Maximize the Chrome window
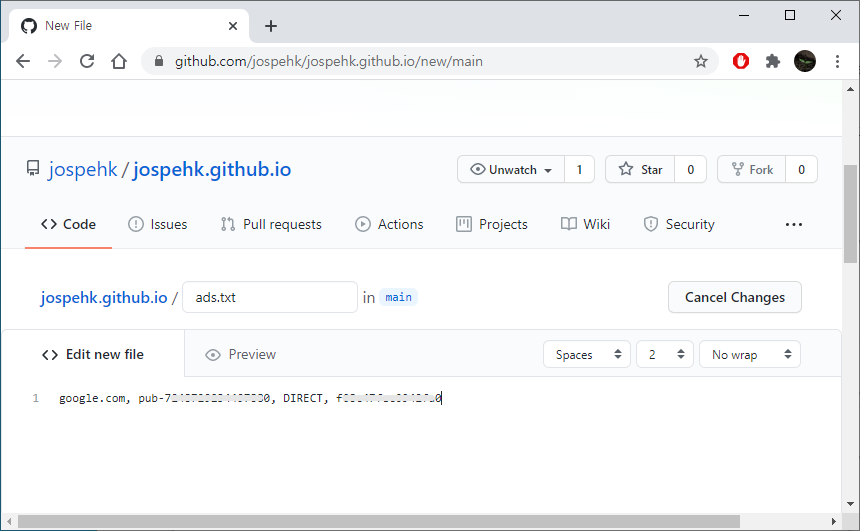 [x=790, y=15]
